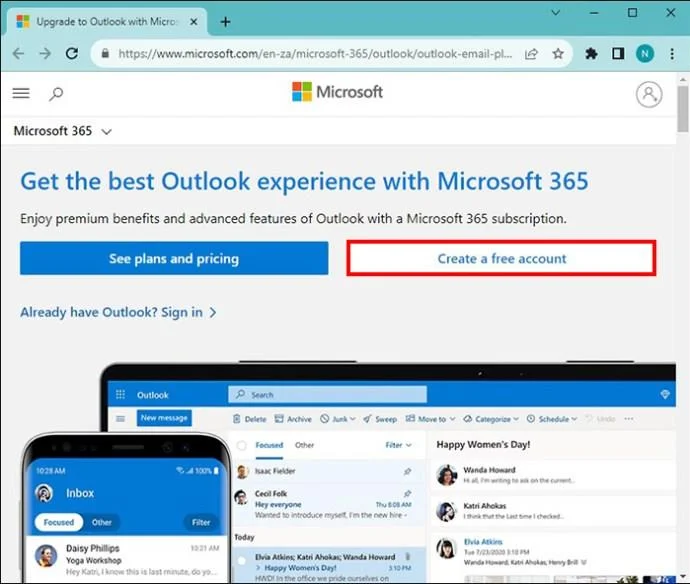Open Daisy Phillips Yoga Workshop email
This screenshot has width=690, height=584.
(x=127, y=559)
